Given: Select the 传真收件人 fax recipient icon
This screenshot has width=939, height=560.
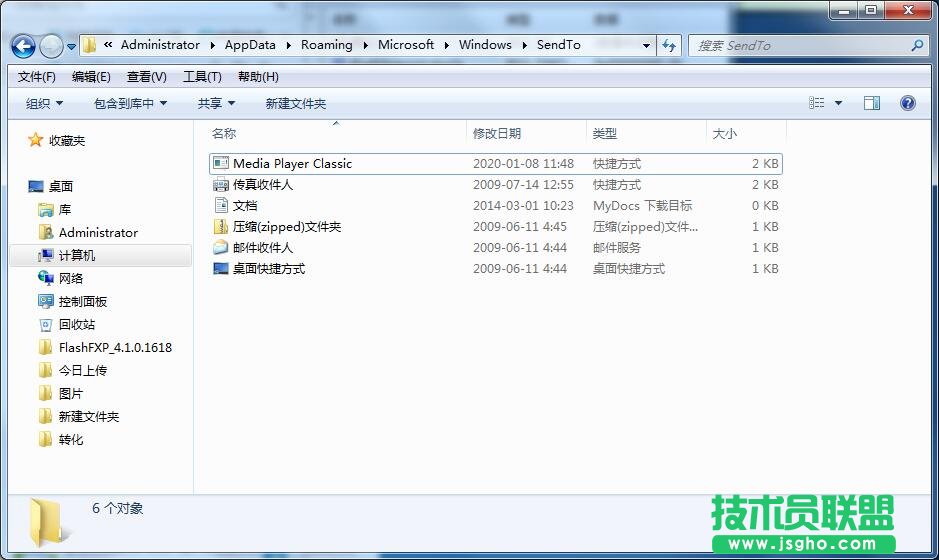Looking at the screenshot, I should (221, 185).
